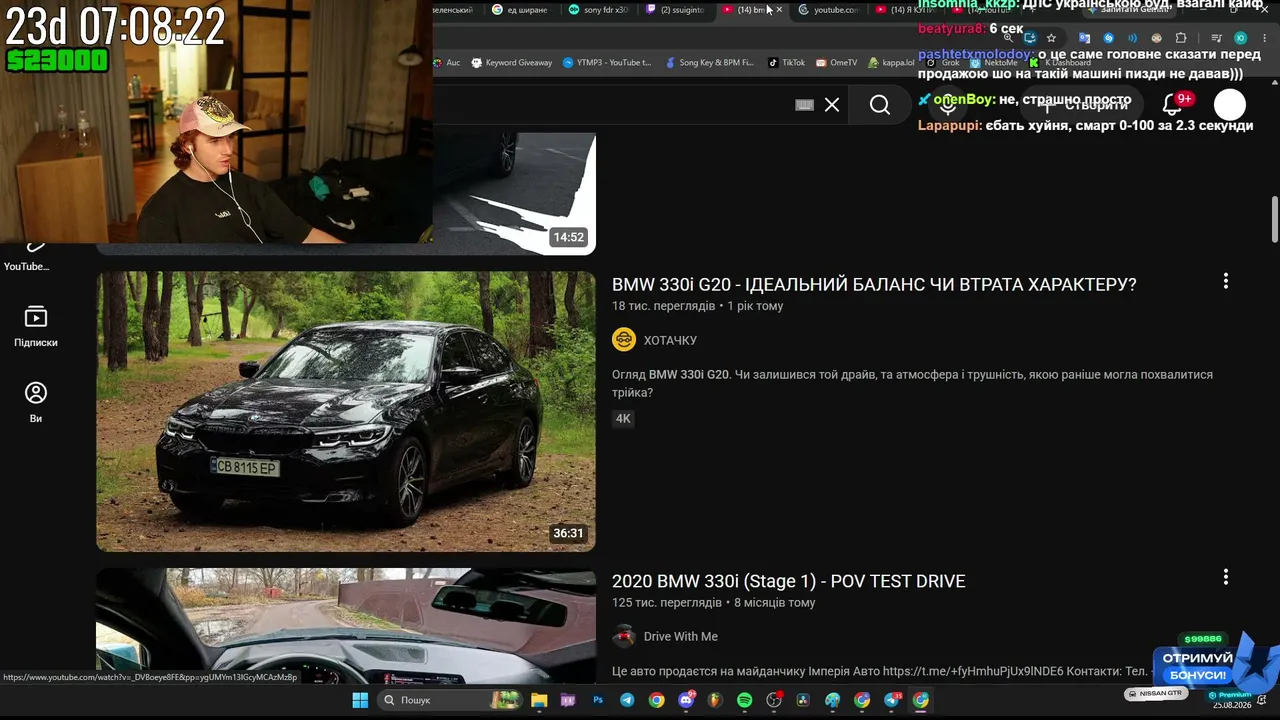This screenshot has width=1280, height=720.
Task: Open the kappa.lol bookmark
Action: 891,62
